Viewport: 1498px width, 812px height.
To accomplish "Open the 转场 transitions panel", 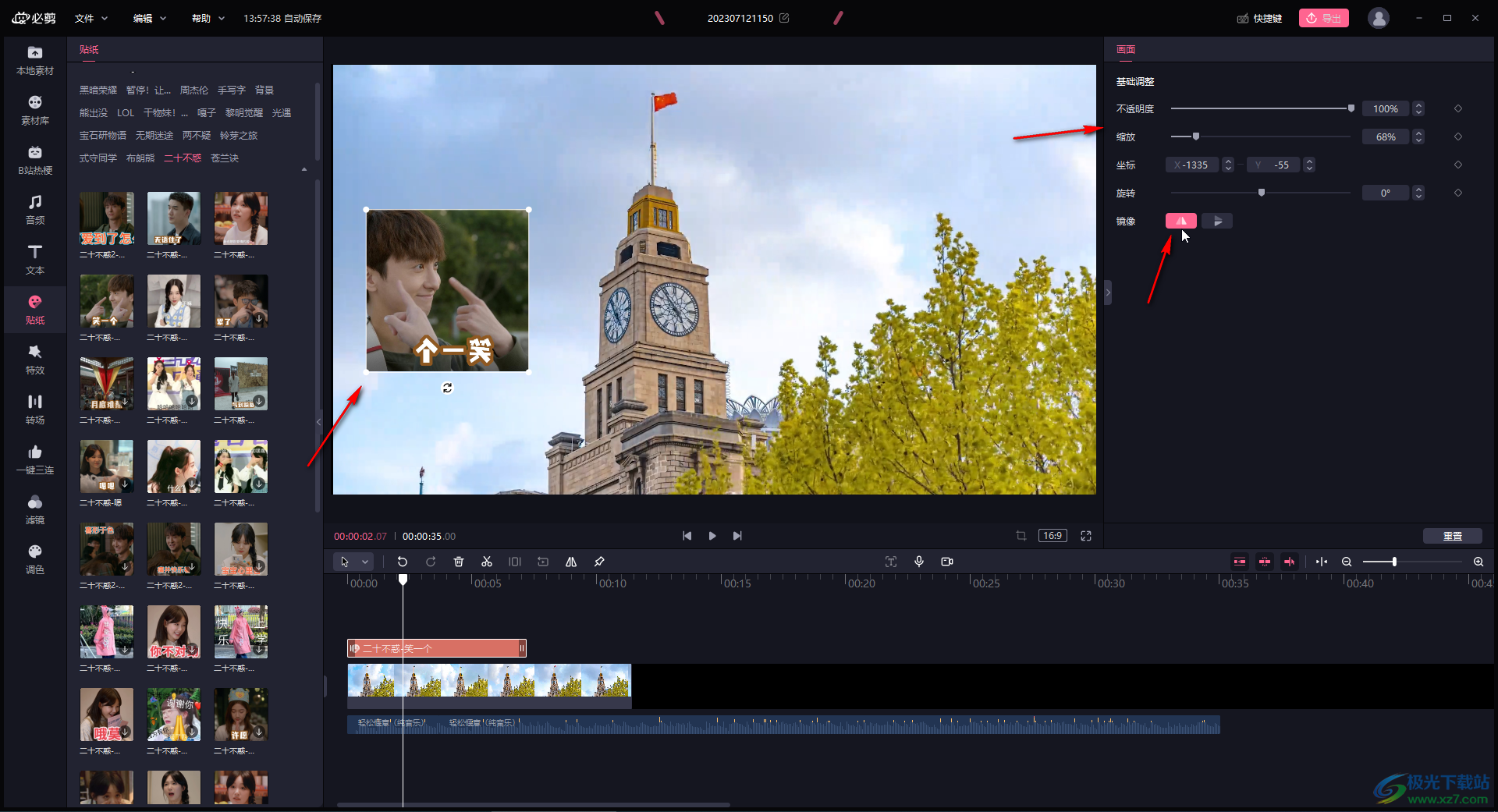I will tap(35, 410).
